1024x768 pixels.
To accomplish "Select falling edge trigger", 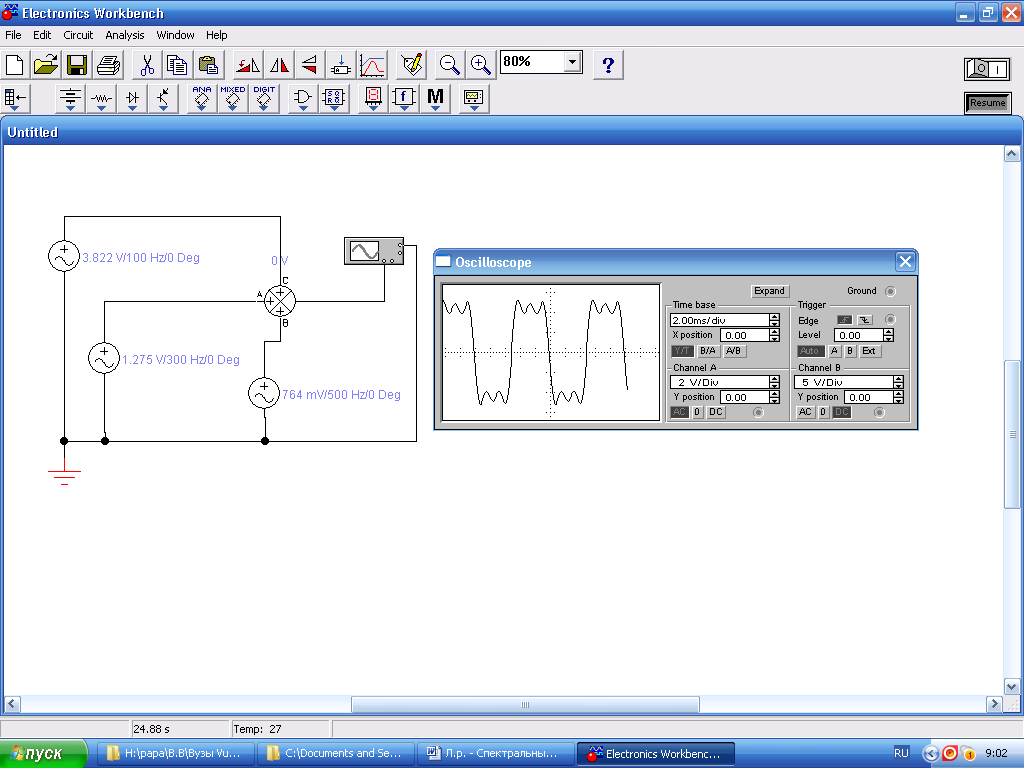I will point(865,320).
